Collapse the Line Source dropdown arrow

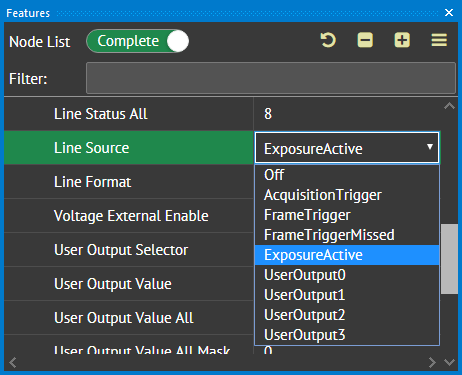tap(430, 147)
